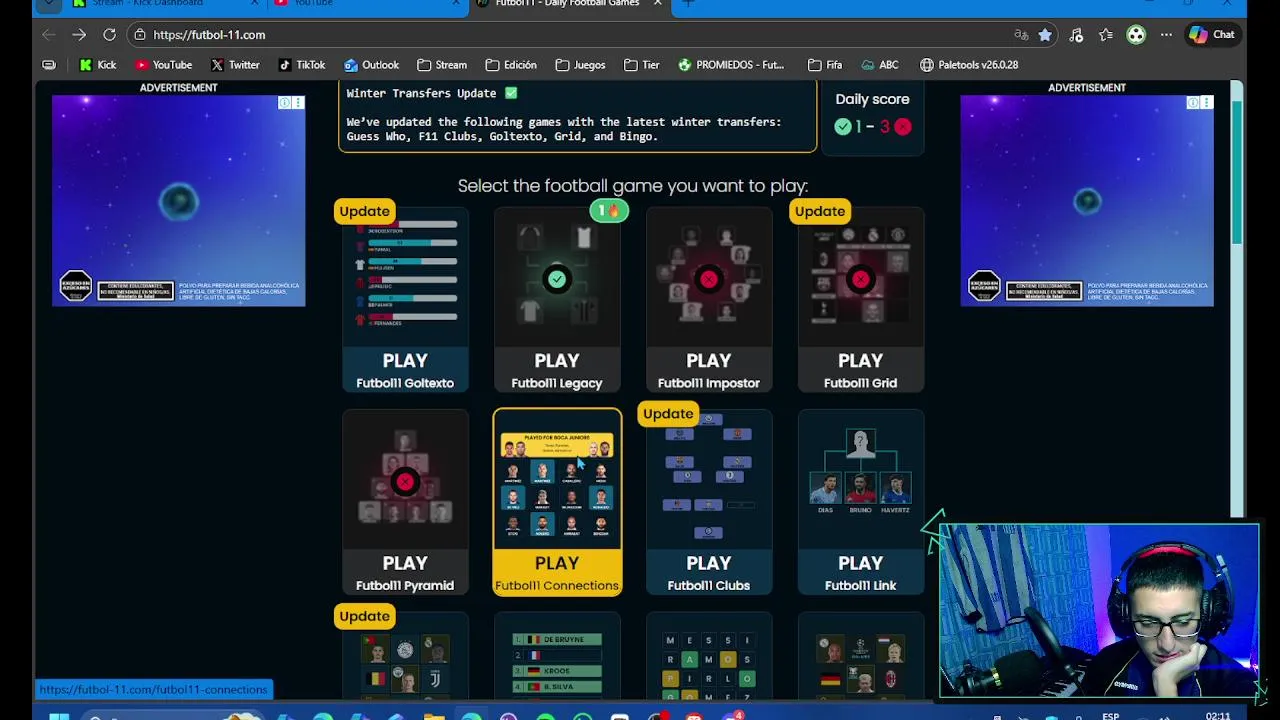This screenshot has height=720, width=1280.
Task: Go back with the browser back arrow
Action: click(48, 35)
